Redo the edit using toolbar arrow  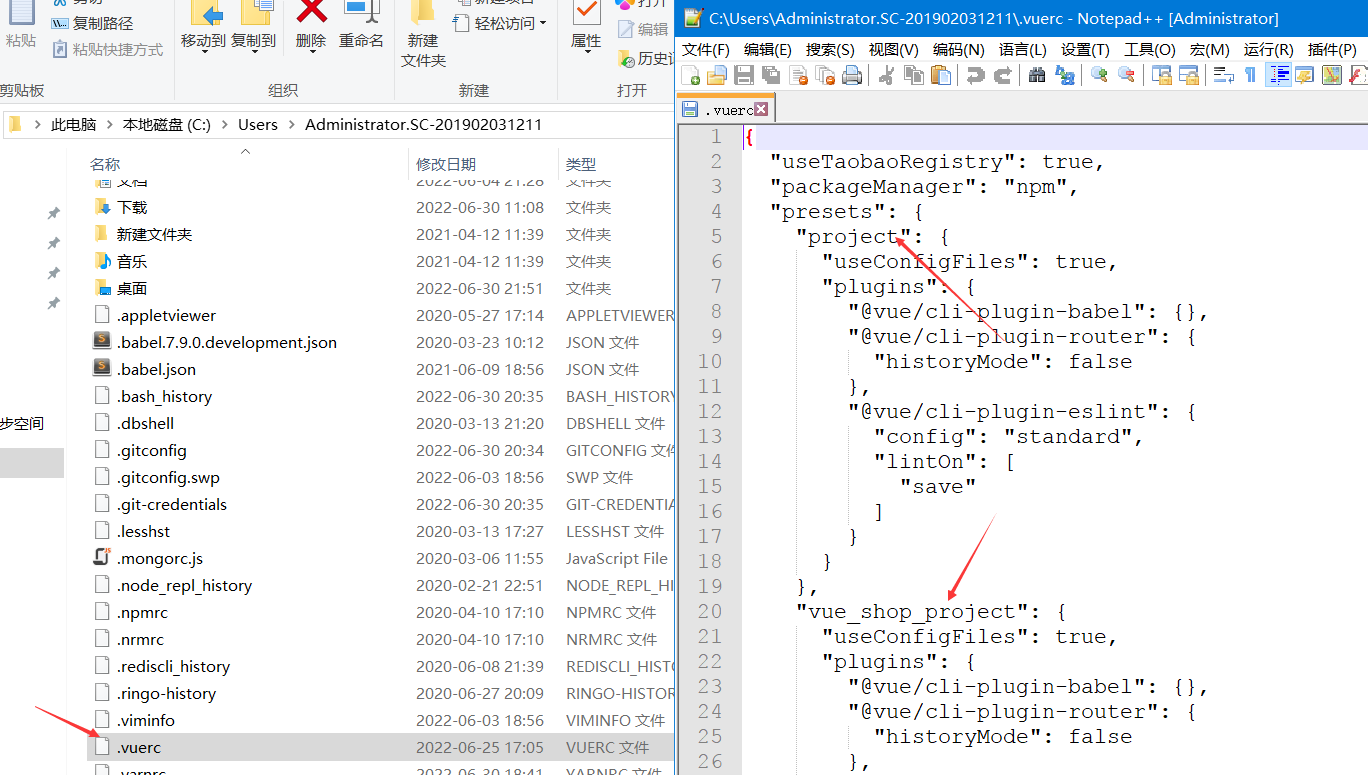click(x=1002, y=75)
